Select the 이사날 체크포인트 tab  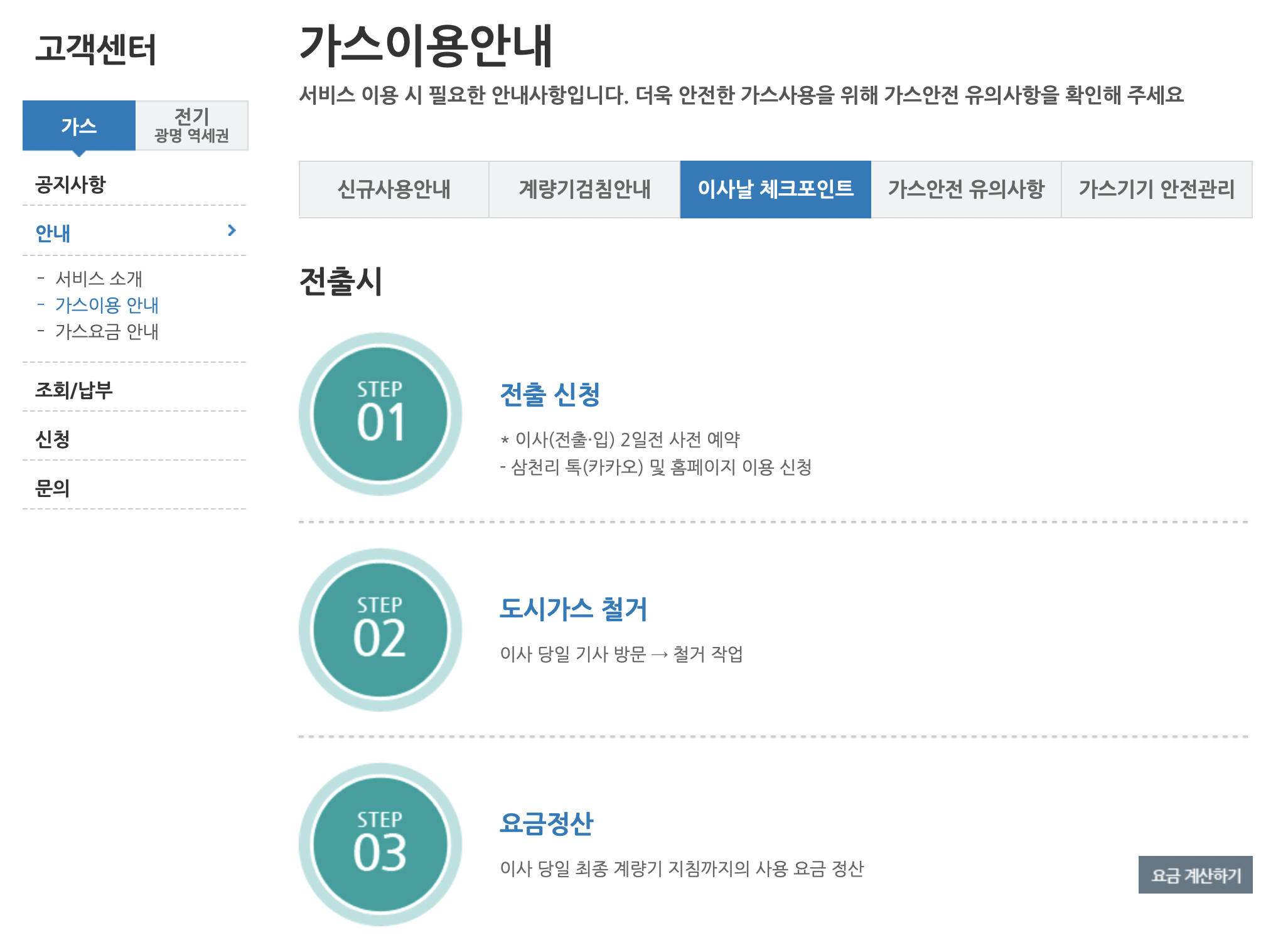pyautogui.click(x=775, y=190)
